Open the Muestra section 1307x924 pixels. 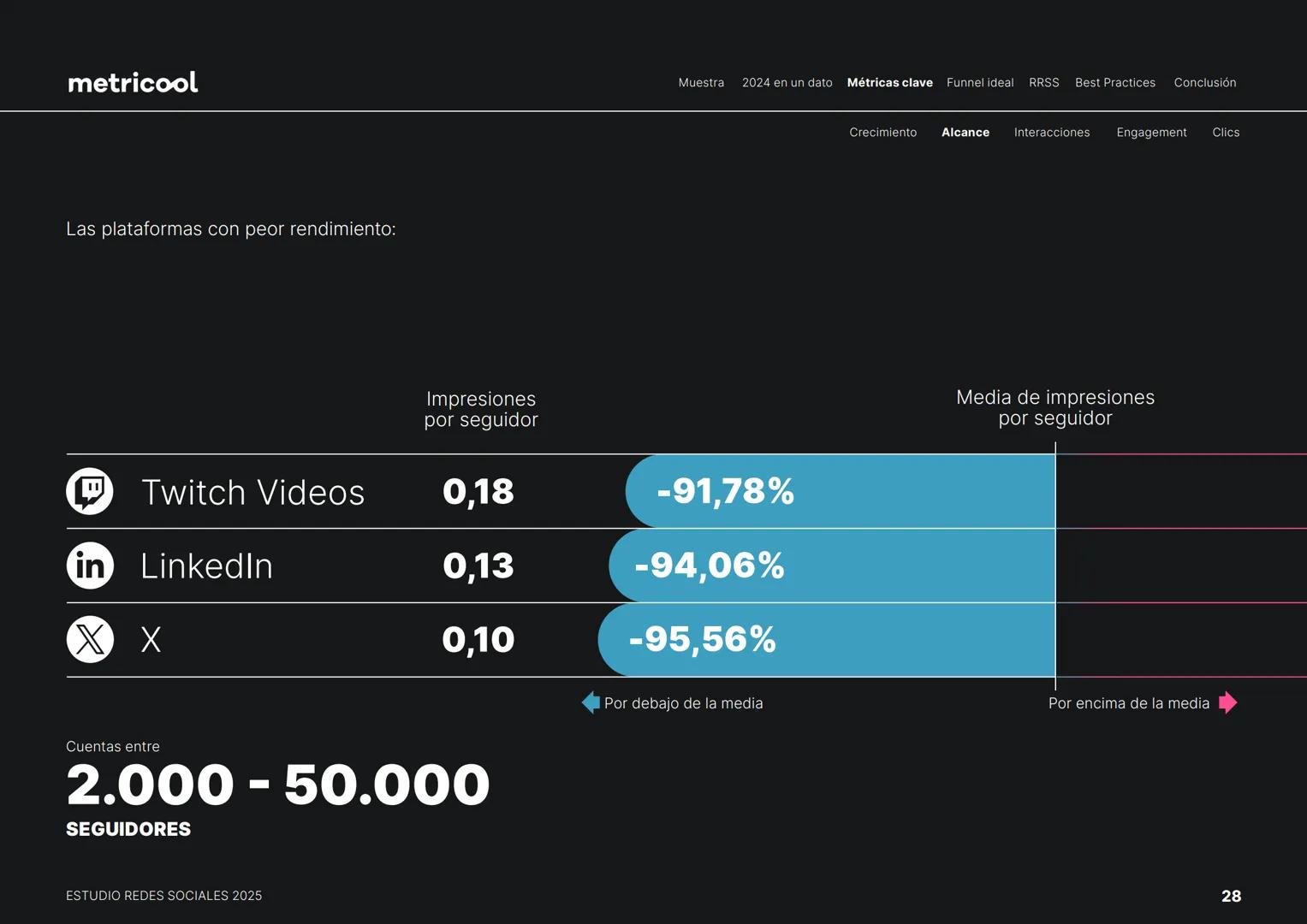point(701,83)
